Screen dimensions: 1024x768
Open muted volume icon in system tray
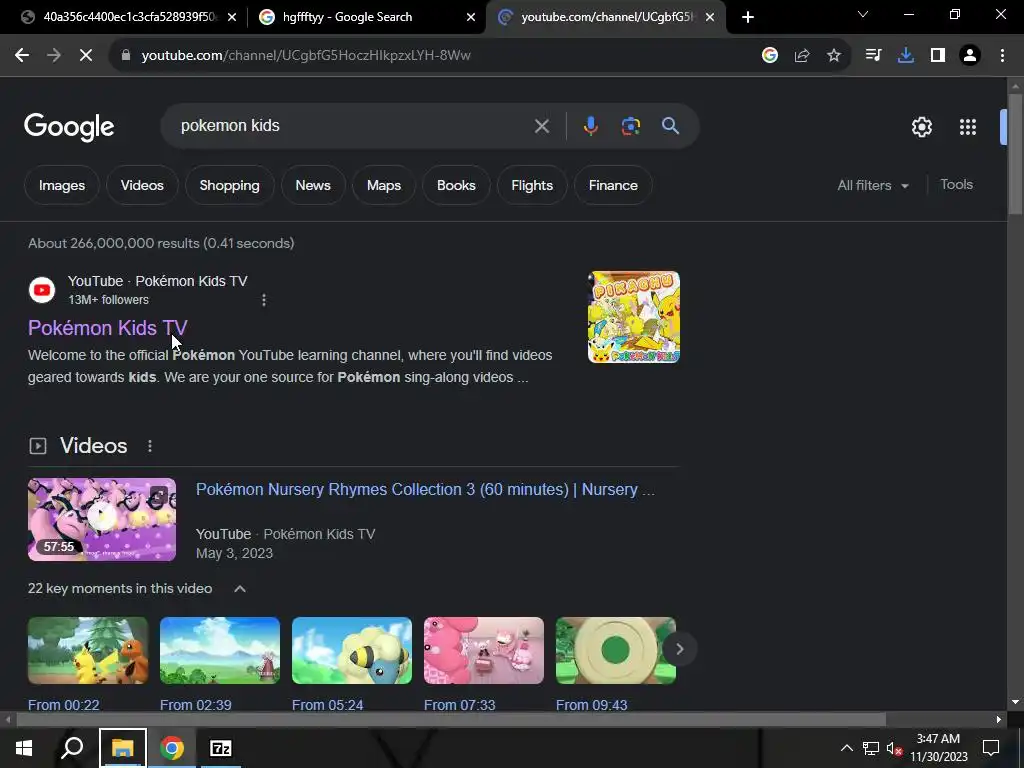coord(894,748)
